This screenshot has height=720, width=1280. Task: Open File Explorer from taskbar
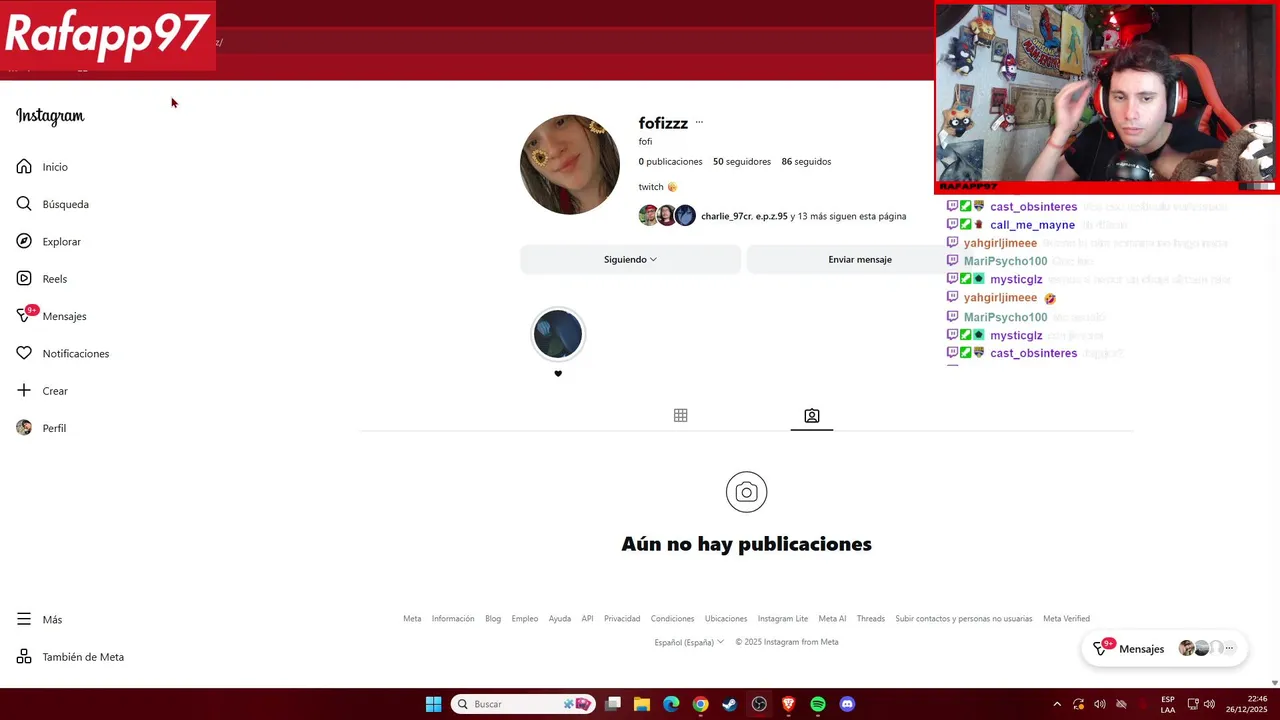(x=642, y=704)
